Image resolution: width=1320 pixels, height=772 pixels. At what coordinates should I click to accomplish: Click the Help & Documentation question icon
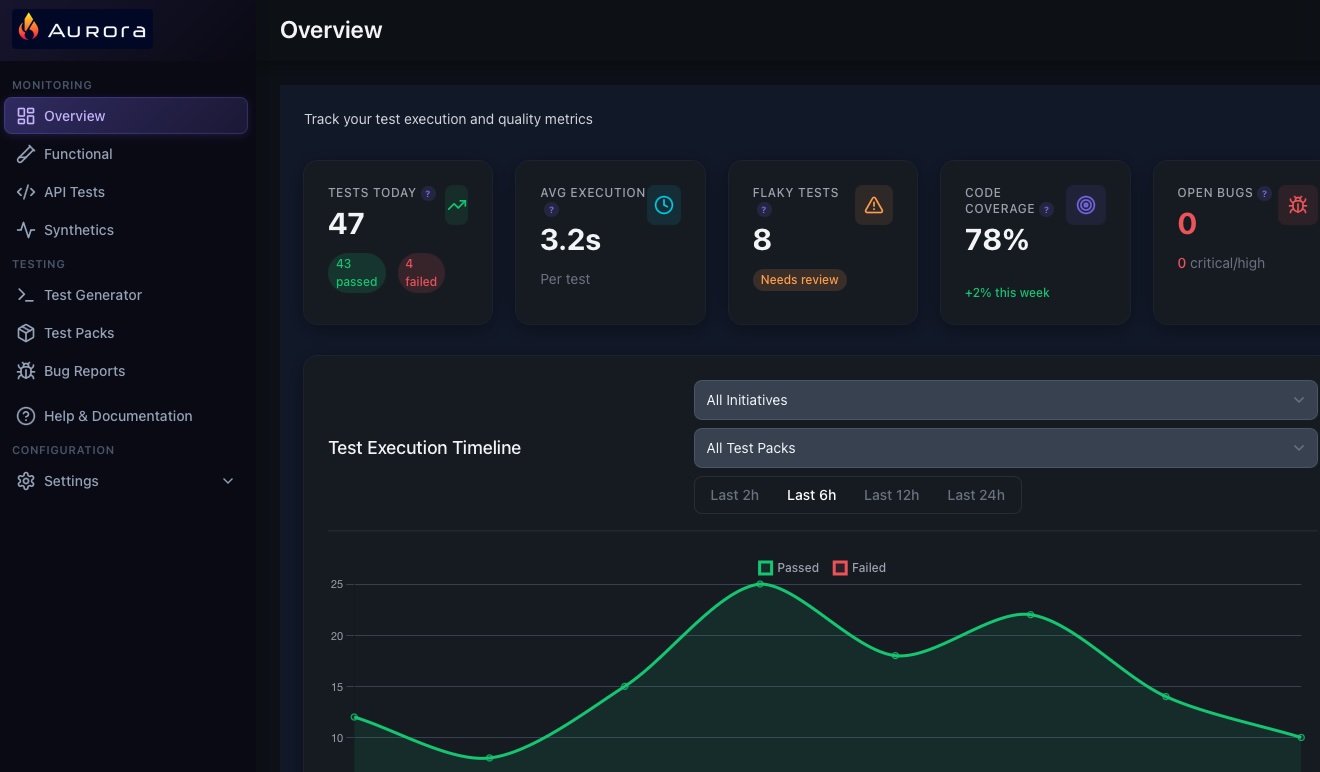point(26,416)
